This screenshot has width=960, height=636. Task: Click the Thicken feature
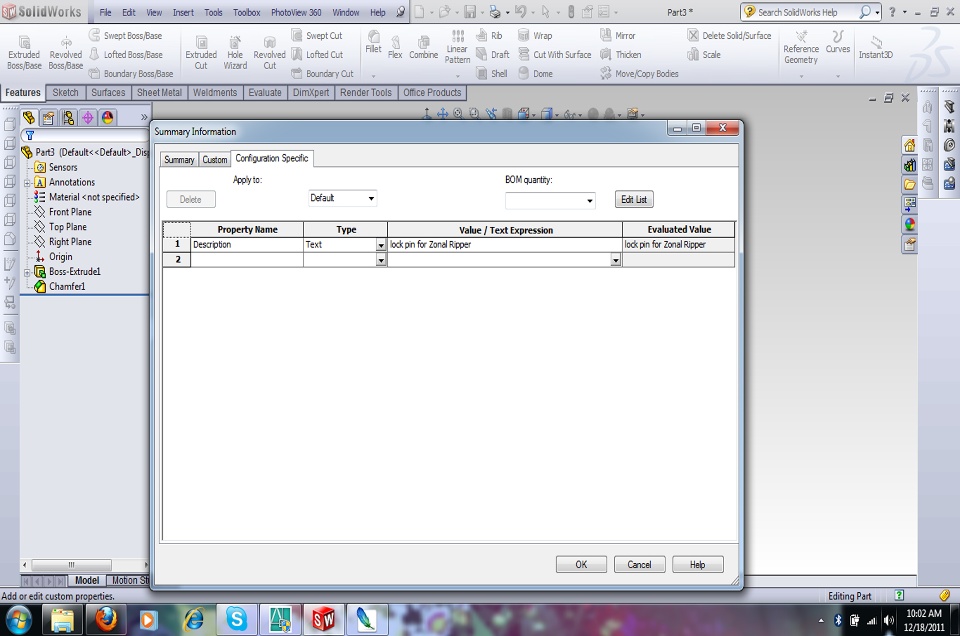(620, 54)
